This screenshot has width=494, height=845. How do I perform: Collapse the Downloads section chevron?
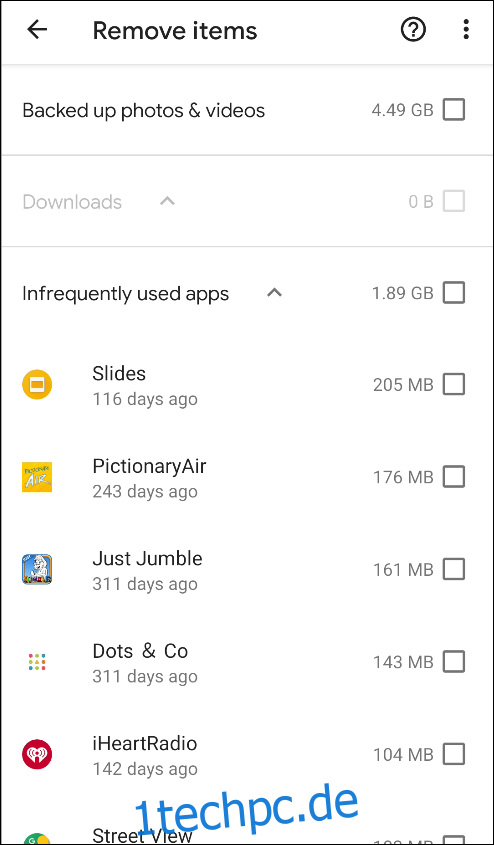168,201
